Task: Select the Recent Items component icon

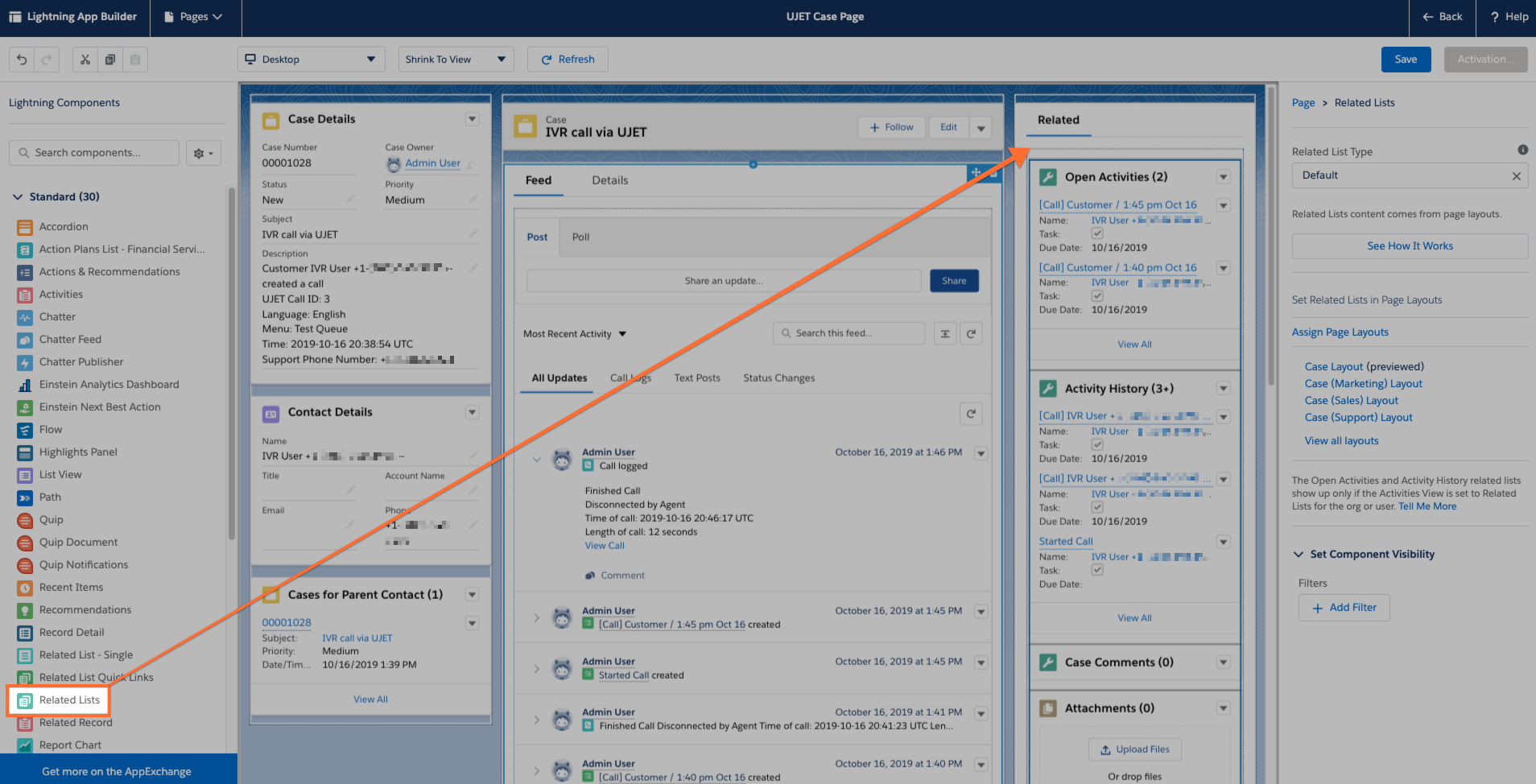Action: (25, 588)
